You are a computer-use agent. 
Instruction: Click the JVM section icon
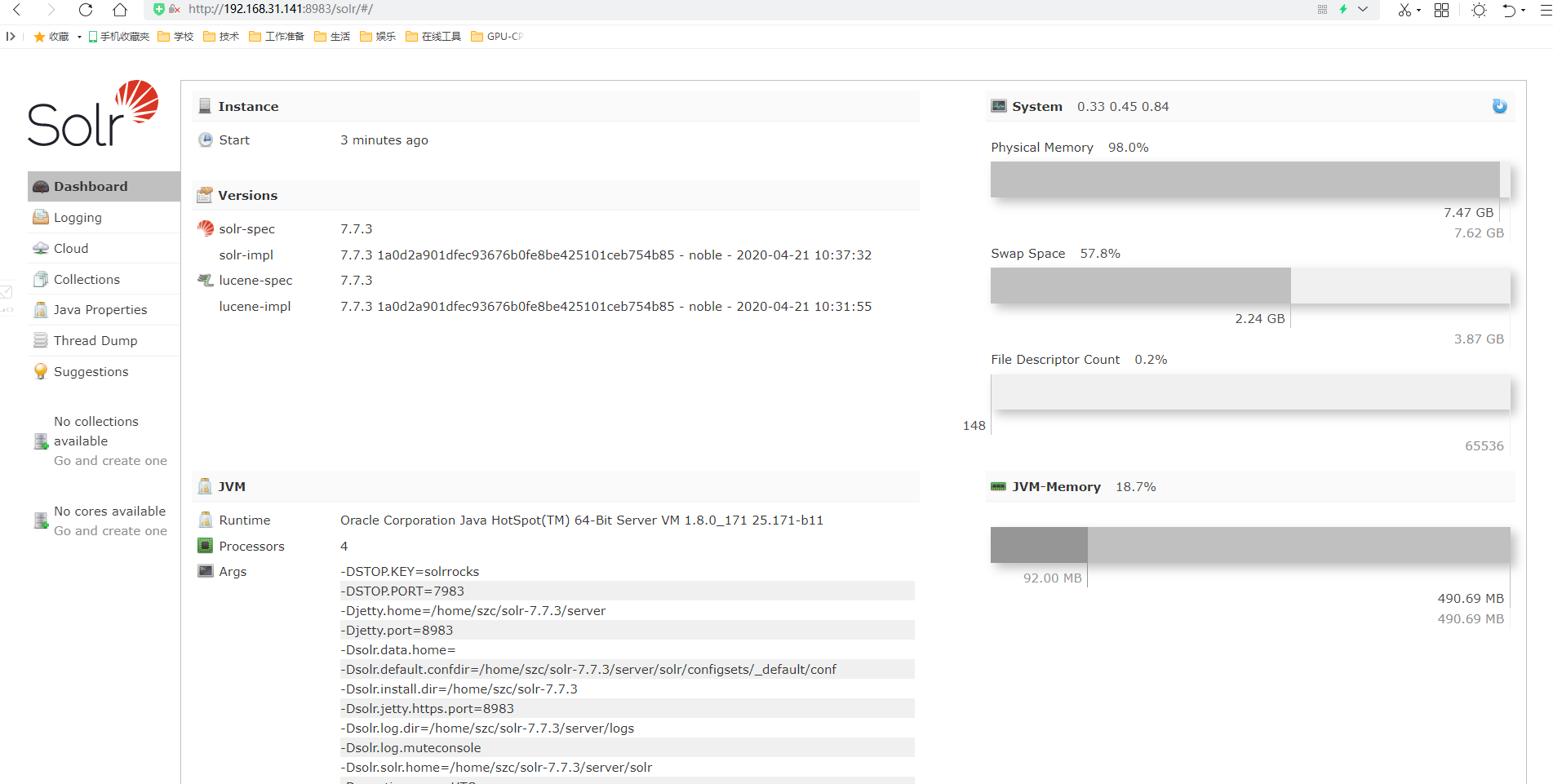pos(205,486)
